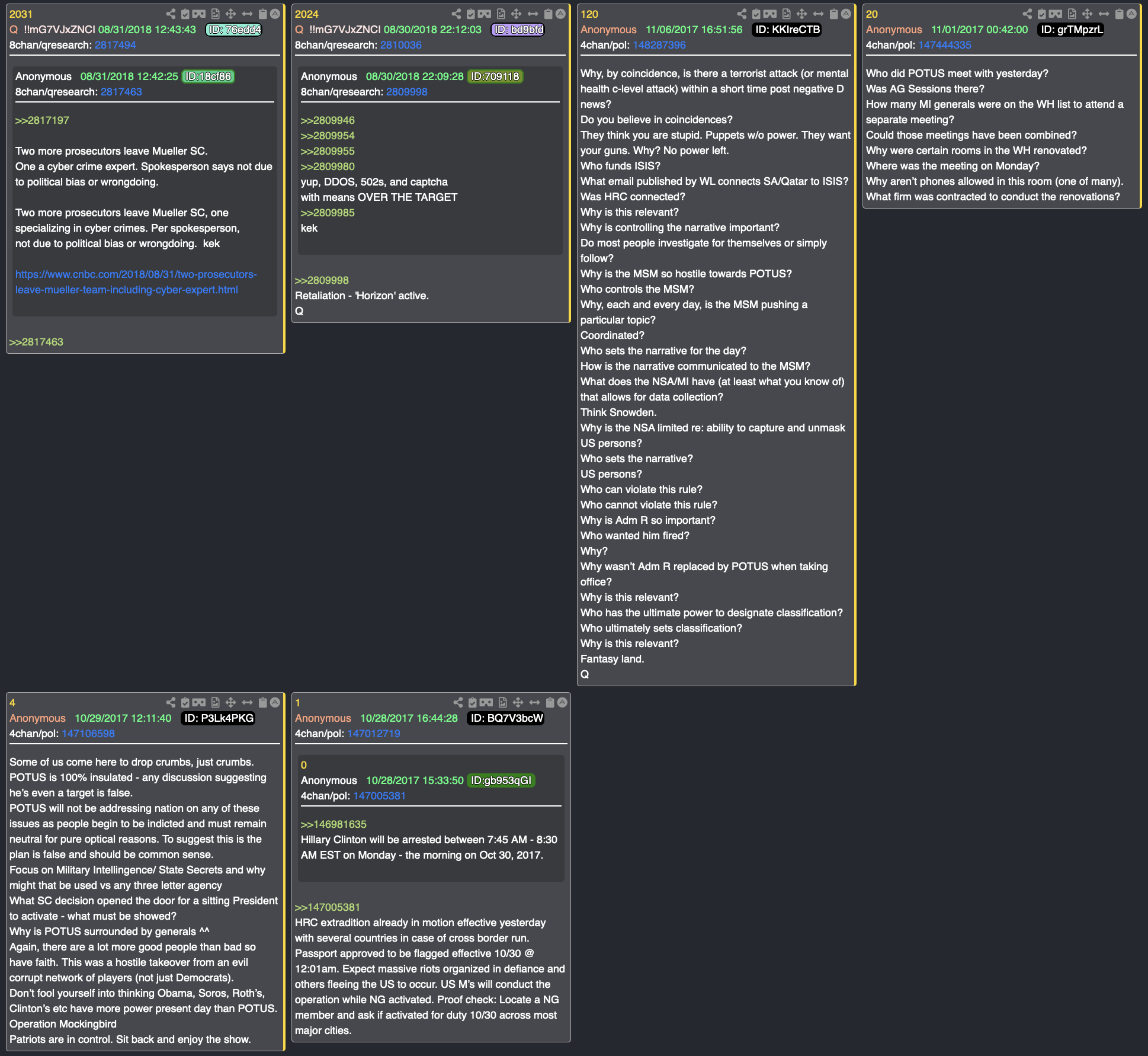Follow reply reference >>2809985
This screenshot has height=1056, width=1148.
[x=328, y=213]
